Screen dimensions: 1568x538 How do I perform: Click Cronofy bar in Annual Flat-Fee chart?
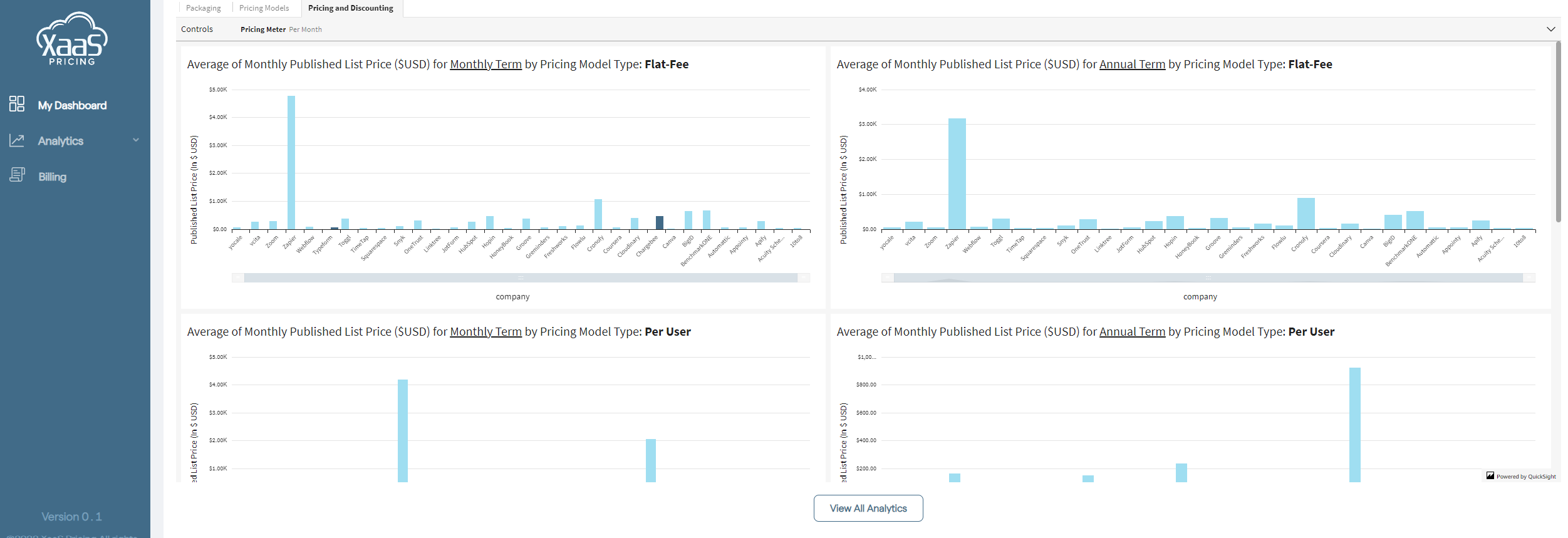(x=1306, y=214)
